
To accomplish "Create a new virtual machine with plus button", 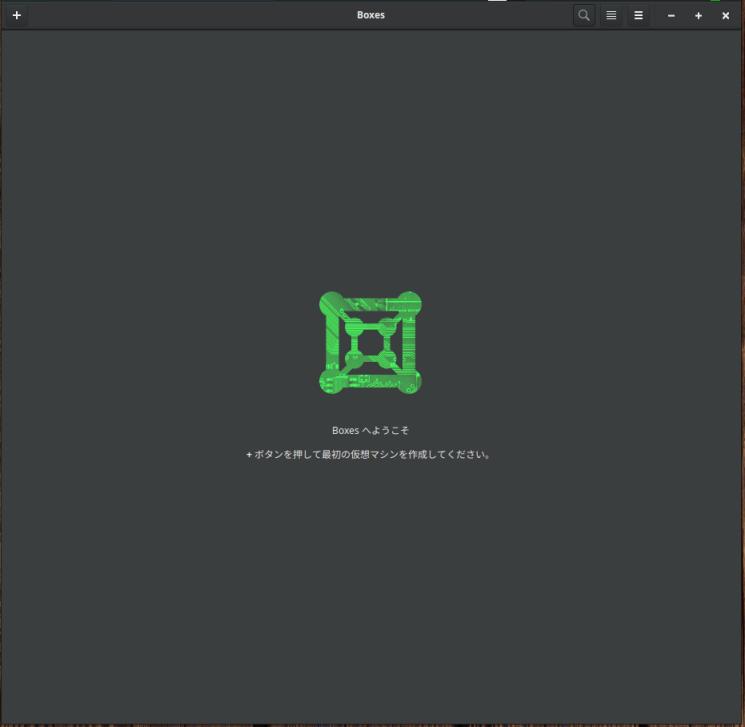I will tap(17, 15).
